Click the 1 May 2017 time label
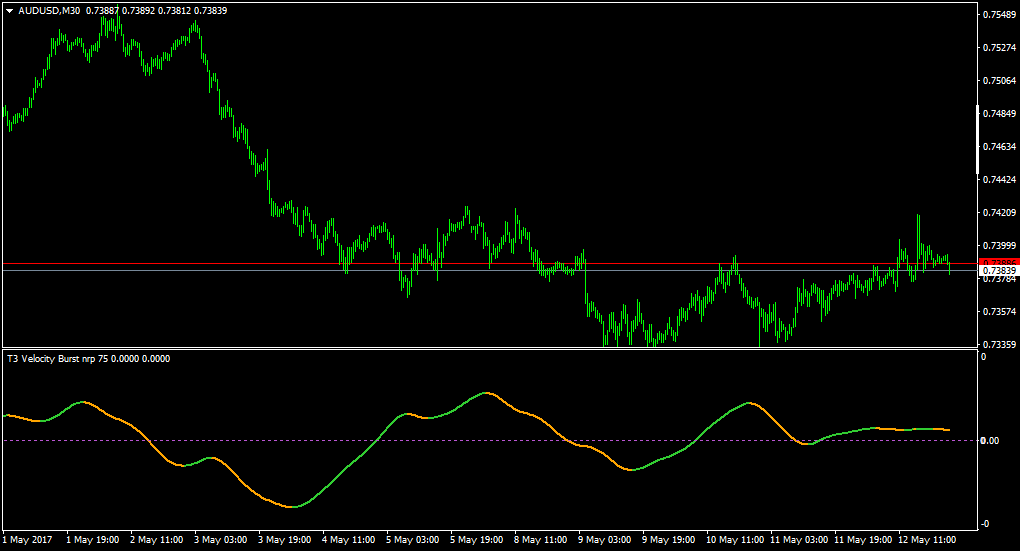 pyautogui.click(x=27, y=539)
